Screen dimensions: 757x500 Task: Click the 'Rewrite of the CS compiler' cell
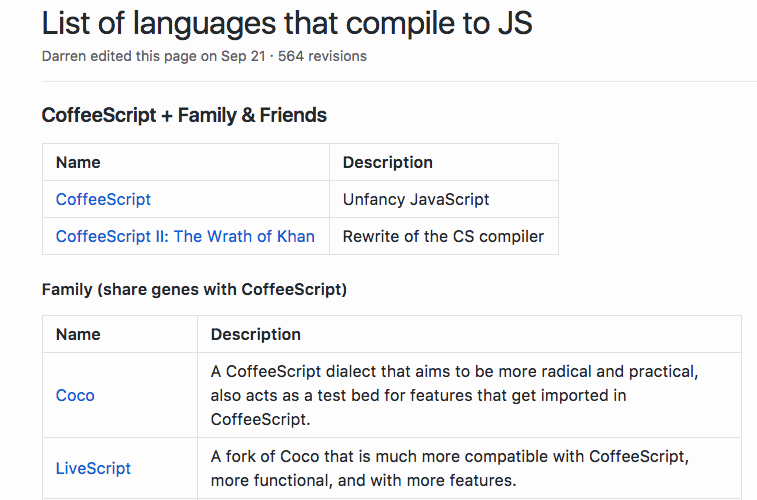click(x=443, y=236)
